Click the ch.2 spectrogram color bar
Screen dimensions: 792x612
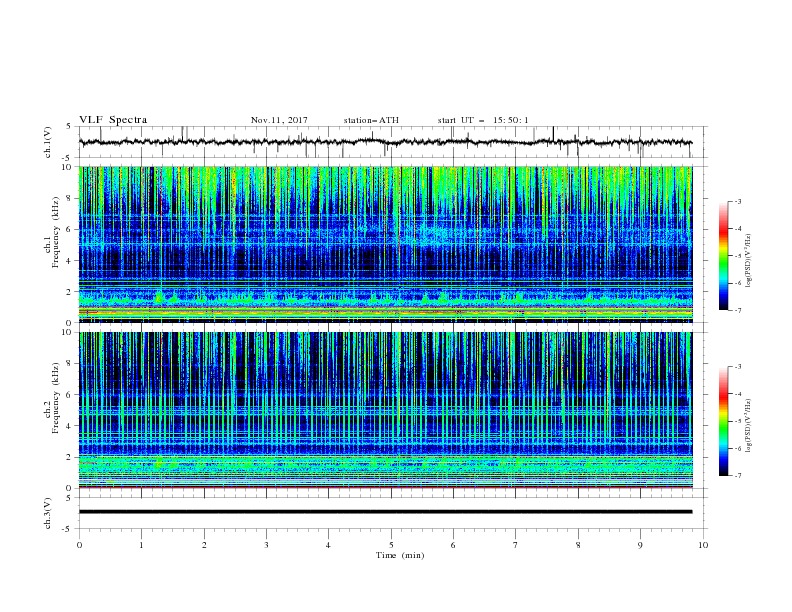[723, 421]
